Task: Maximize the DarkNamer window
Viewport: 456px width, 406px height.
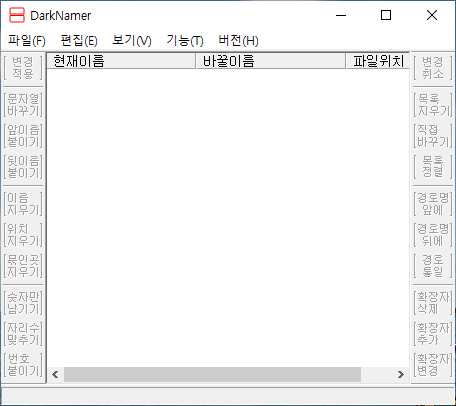Action: pyautogui.click(x=386, y=15)
